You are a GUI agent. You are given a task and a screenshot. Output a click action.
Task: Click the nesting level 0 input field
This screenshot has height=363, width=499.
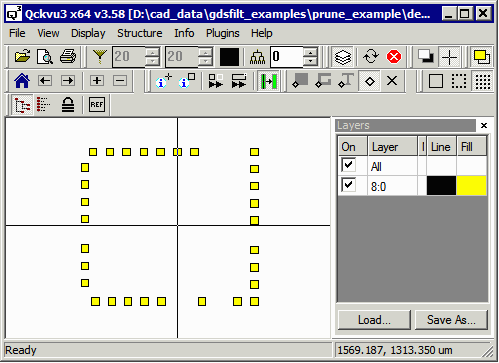click(x=287, y=57)
